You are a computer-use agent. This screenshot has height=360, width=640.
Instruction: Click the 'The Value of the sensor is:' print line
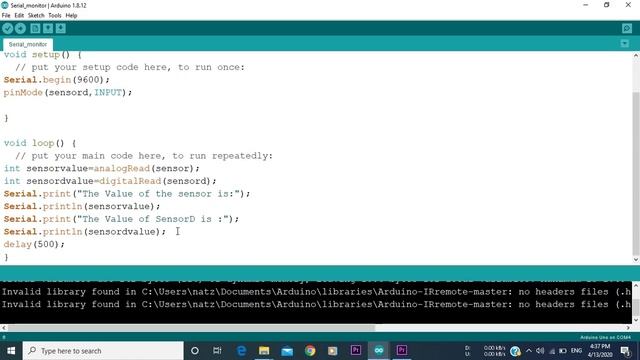(127, 193)
